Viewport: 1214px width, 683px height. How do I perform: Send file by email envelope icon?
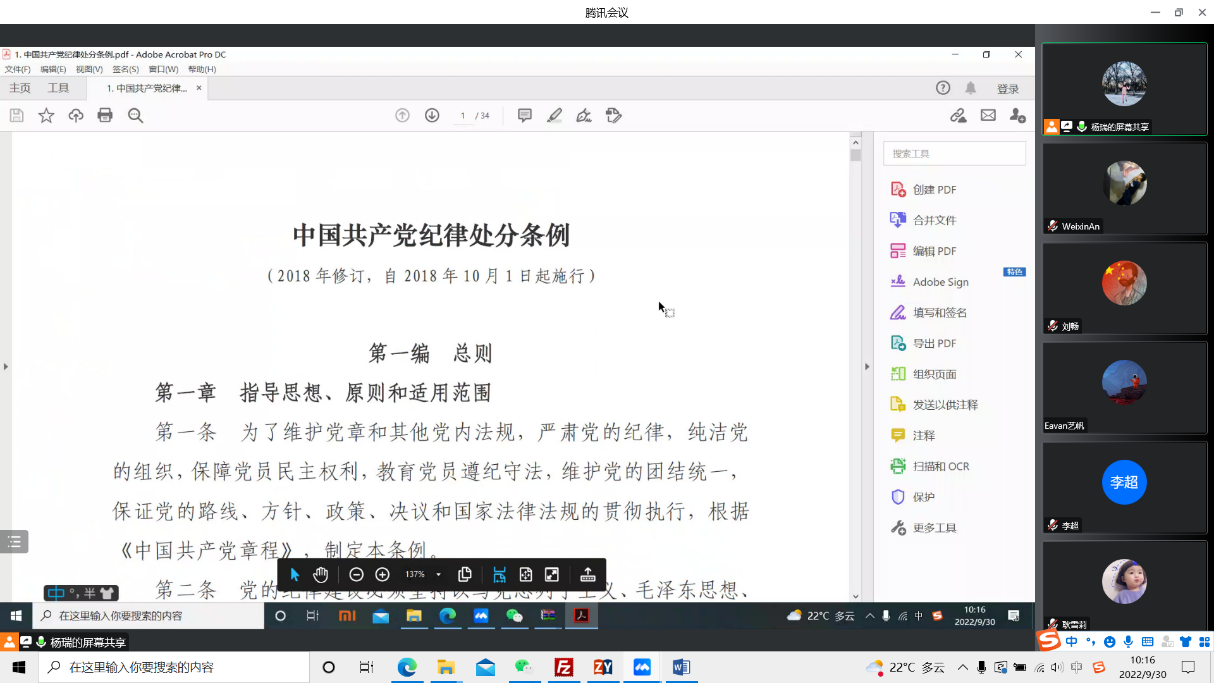coord(988,116)
